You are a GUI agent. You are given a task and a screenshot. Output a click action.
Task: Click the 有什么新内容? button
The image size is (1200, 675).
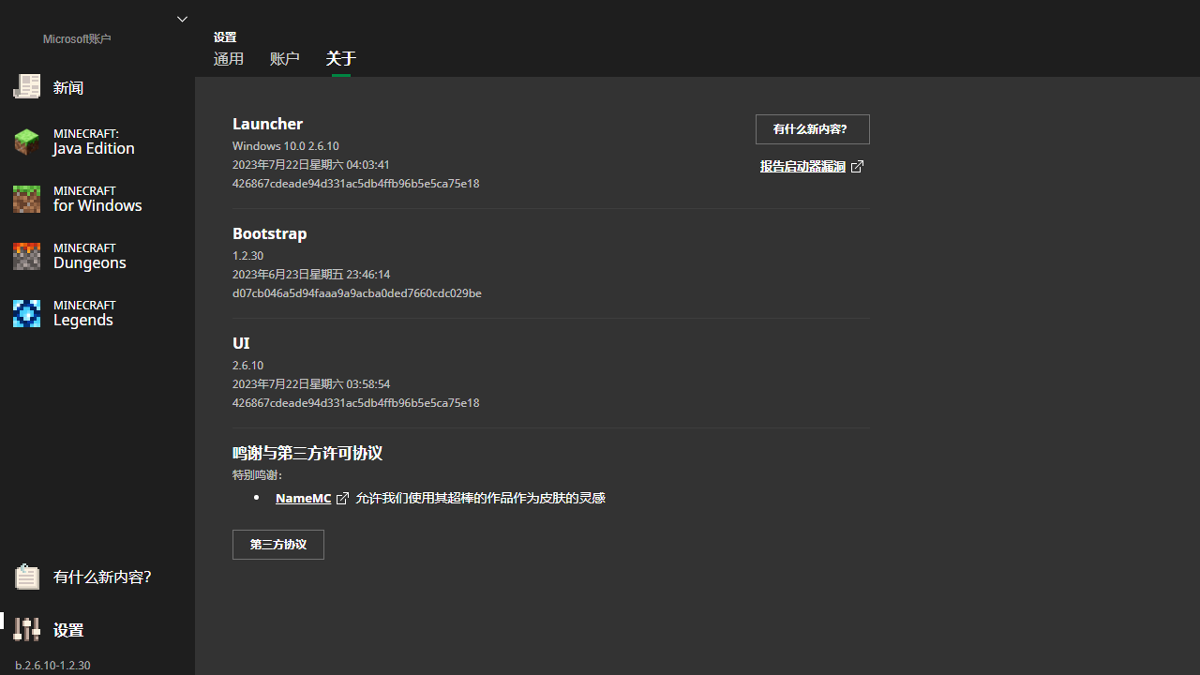(x=811, y=129)
